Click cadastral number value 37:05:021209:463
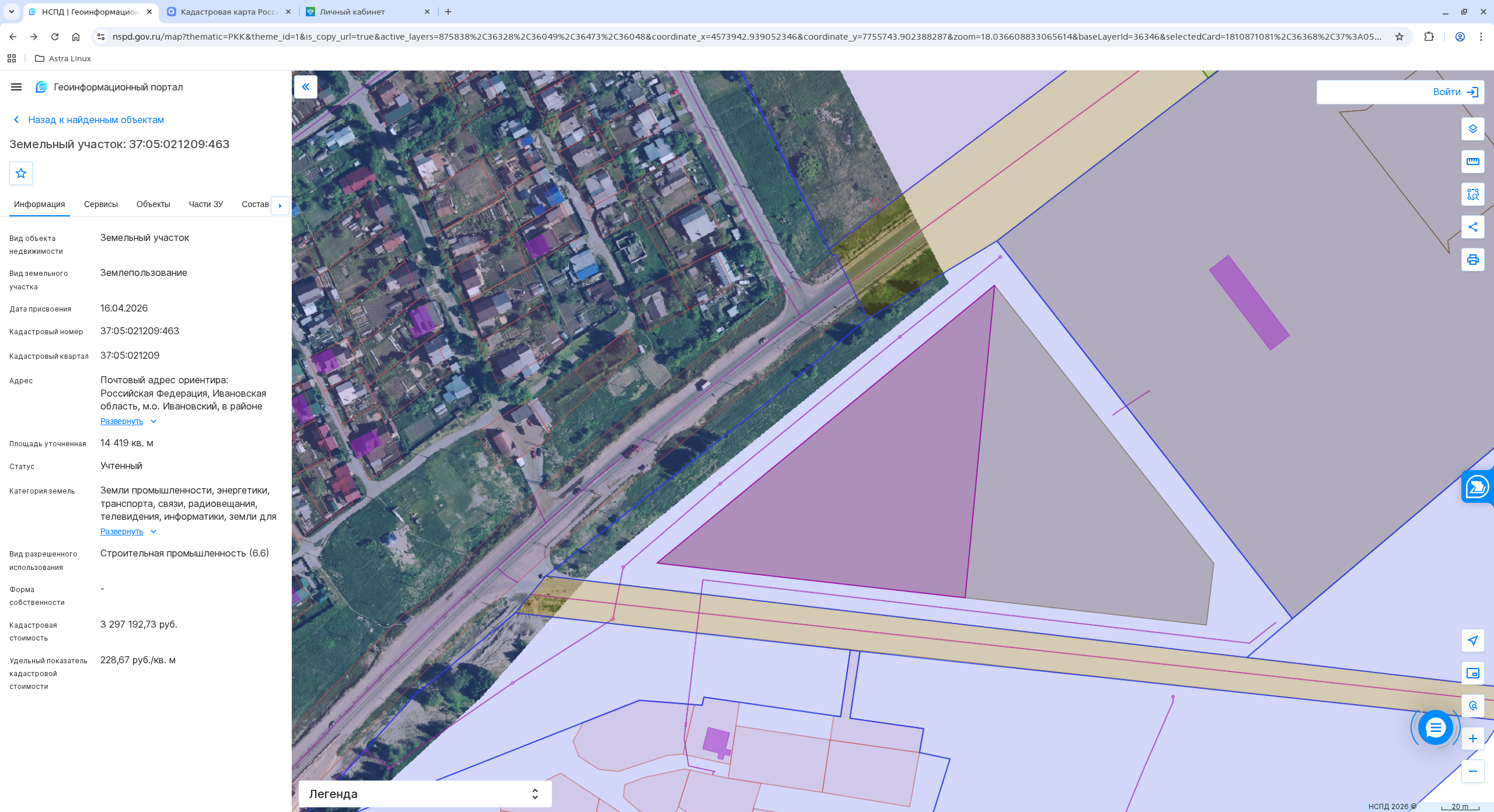Viewport: 1494px width, 812px height. pos(139,331)
